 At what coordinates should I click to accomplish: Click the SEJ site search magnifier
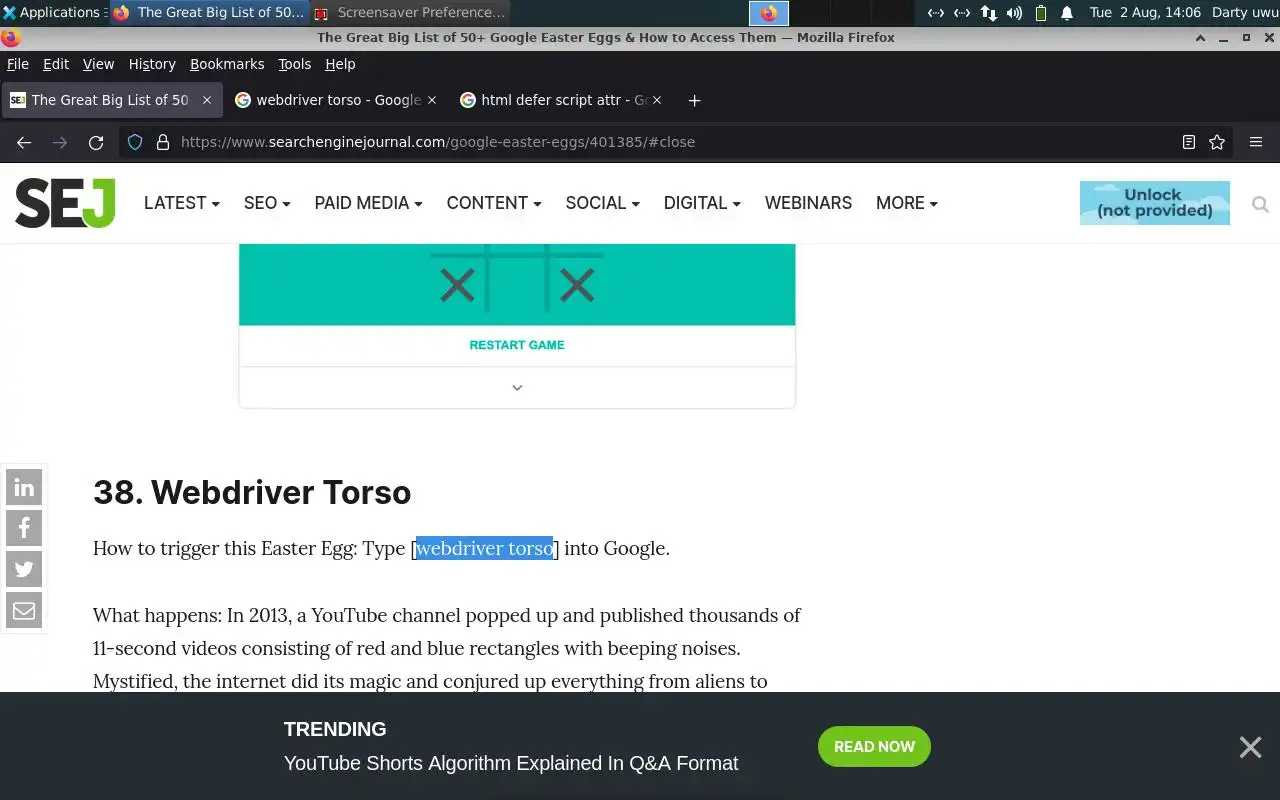tap(1260, 204)
